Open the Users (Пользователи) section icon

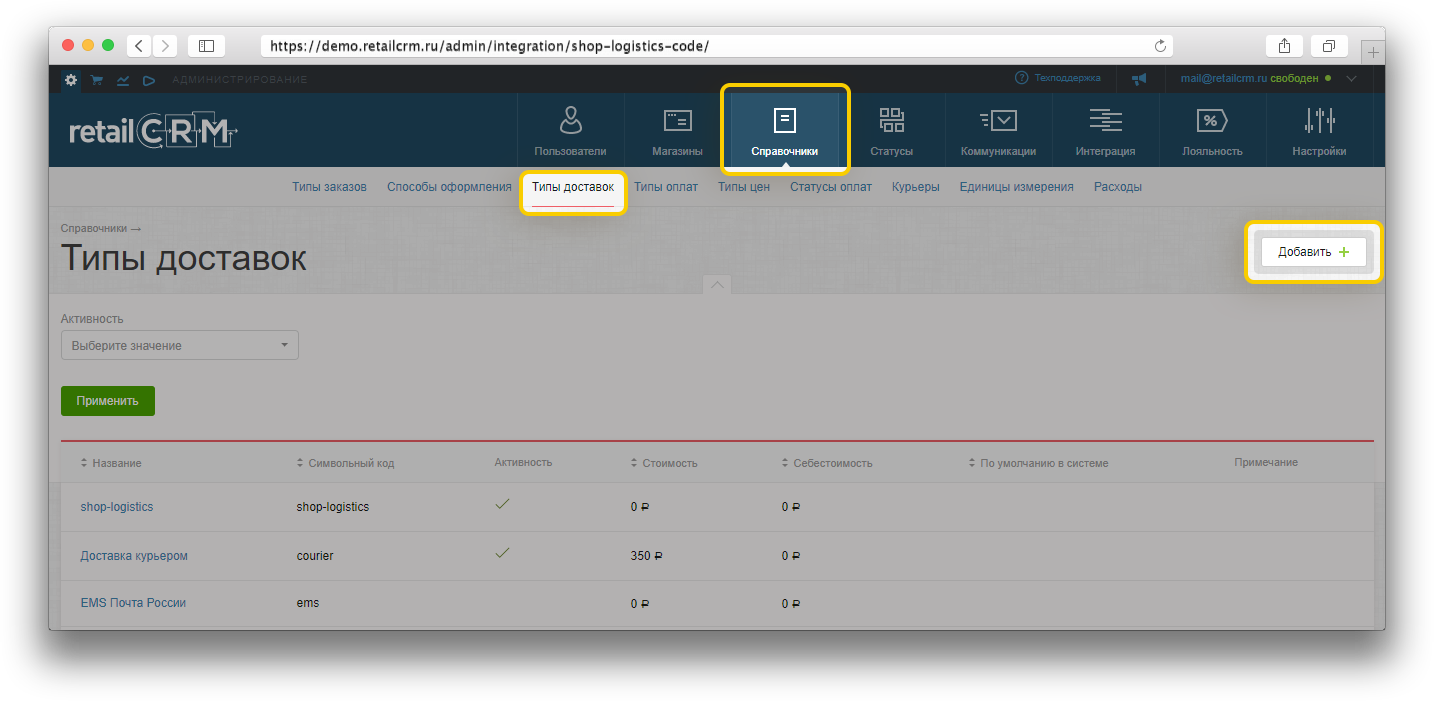[570, 122]
